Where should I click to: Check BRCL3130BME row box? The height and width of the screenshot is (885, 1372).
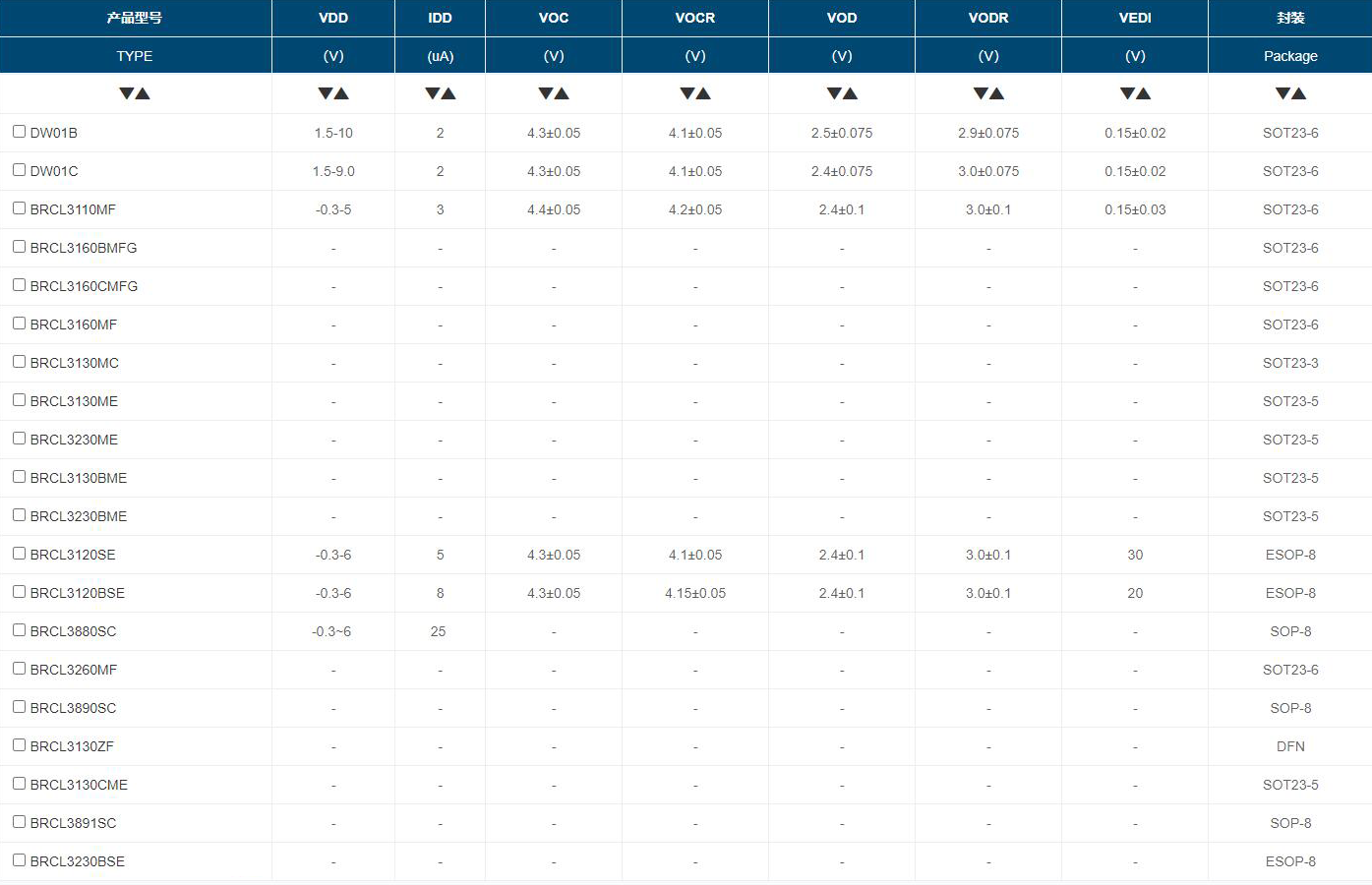pyautogui.click(x=19, y=476)
